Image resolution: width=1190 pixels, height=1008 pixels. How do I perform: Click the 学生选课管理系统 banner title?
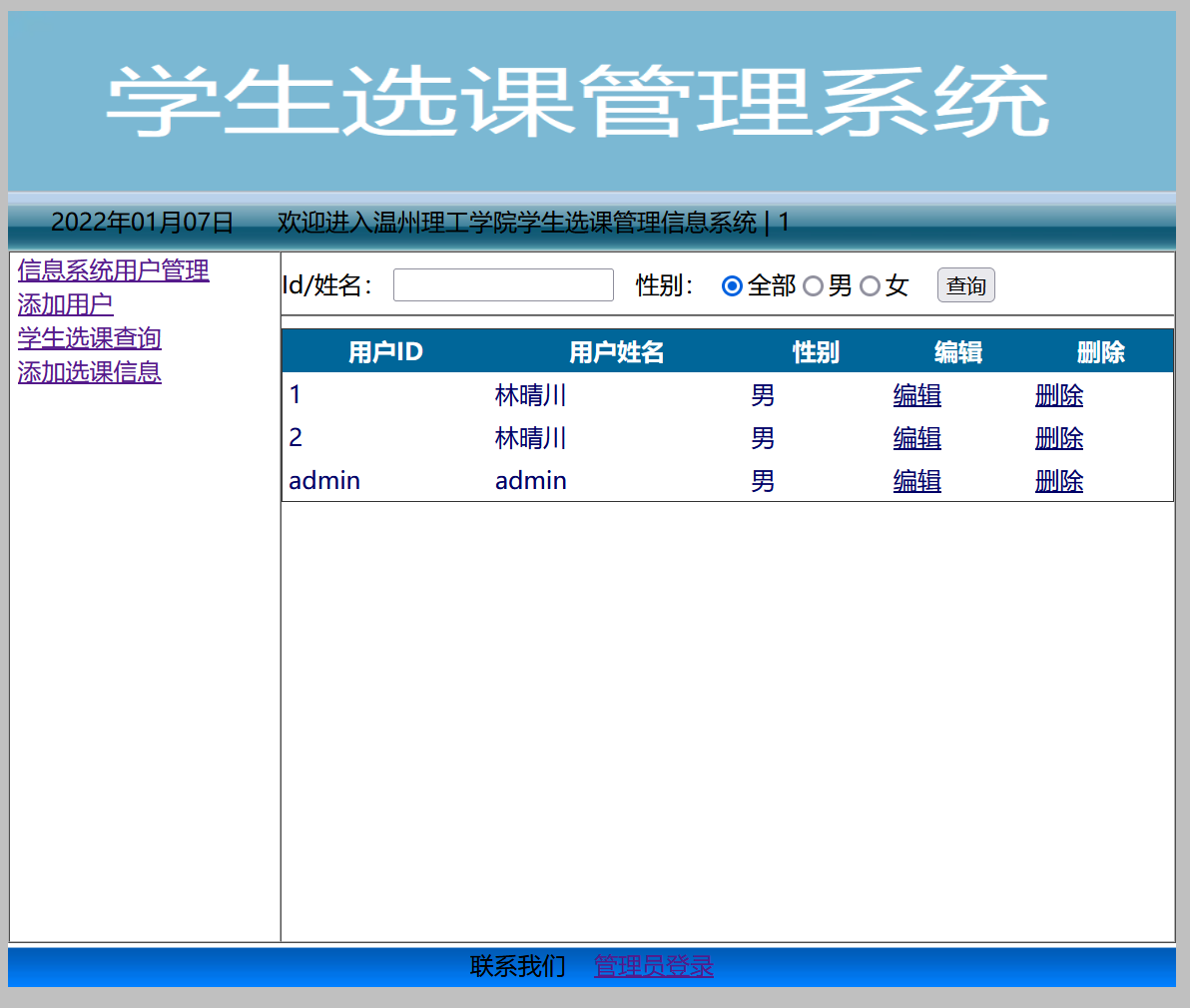coord(578,102)
